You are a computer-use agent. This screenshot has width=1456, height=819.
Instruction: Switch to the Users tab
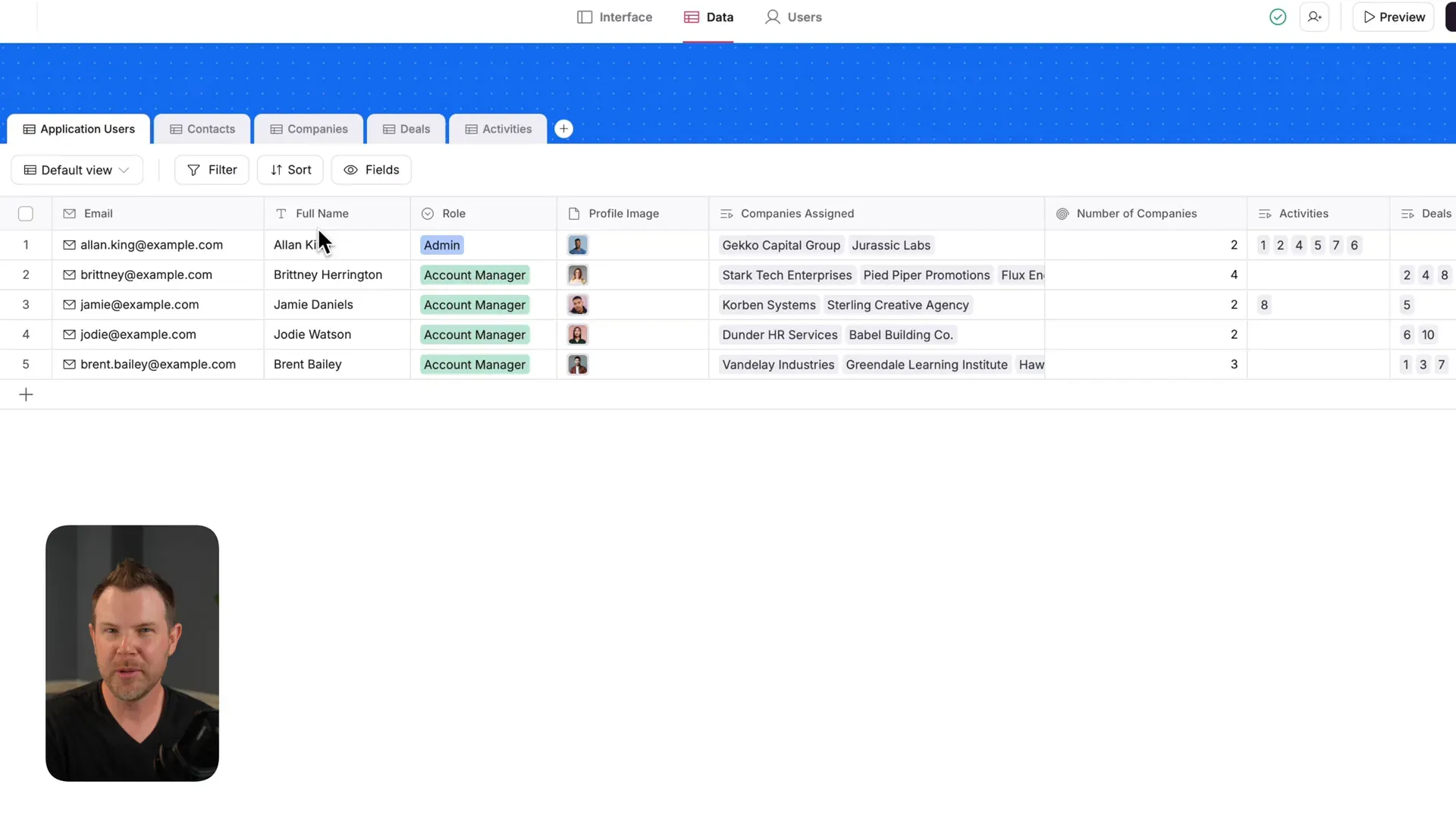(793, 17)
